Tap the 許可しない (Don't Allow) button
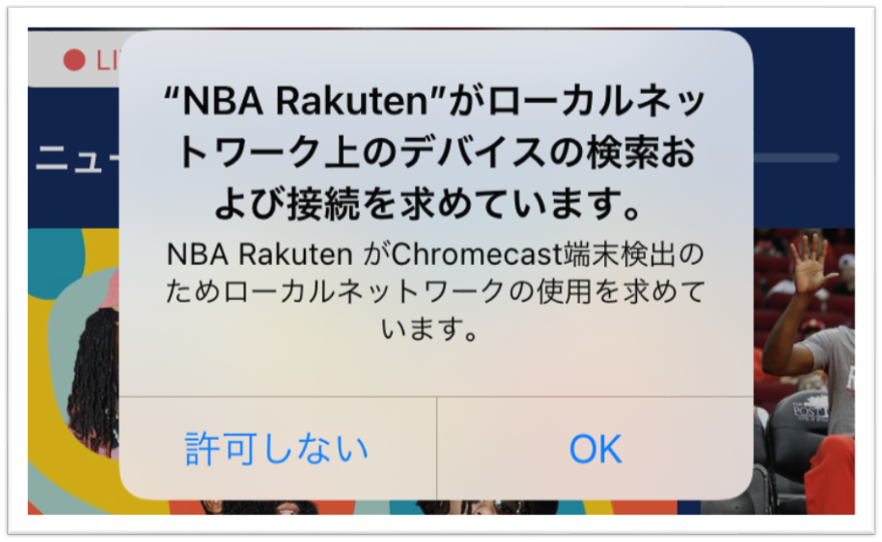882x542 pixels. coord(277,449)
